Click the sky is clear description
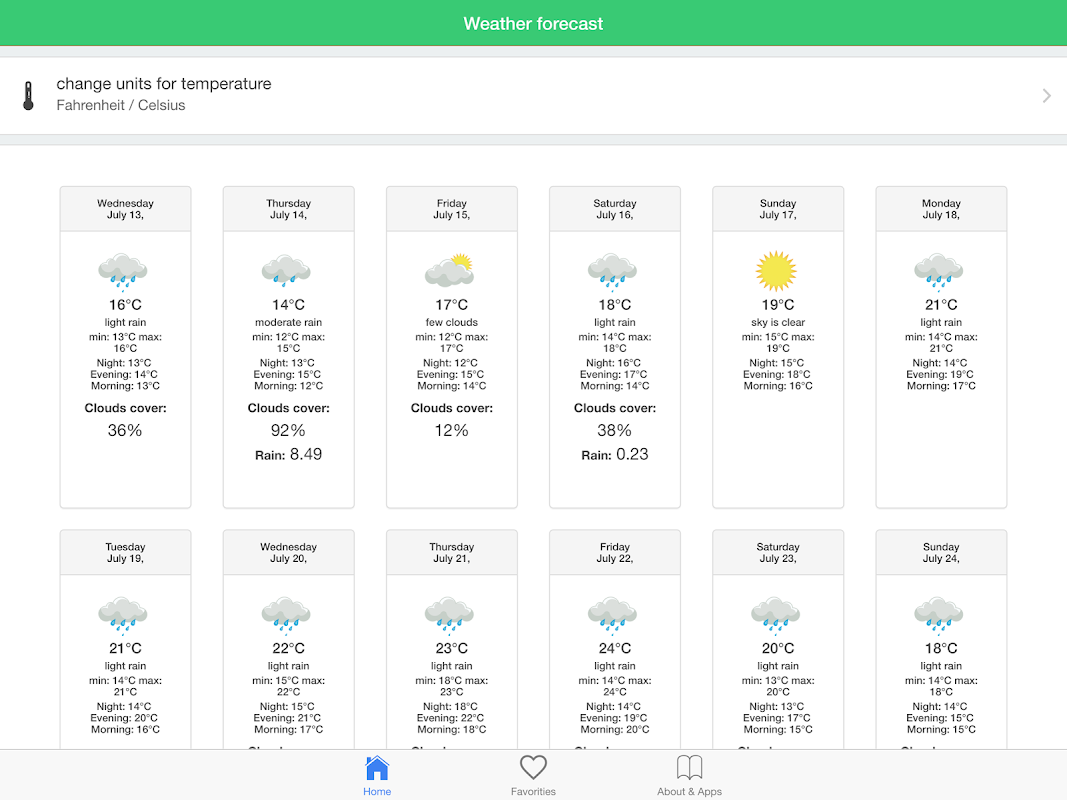This screenshot has width=1067, height=800. [x=778, y=322]
